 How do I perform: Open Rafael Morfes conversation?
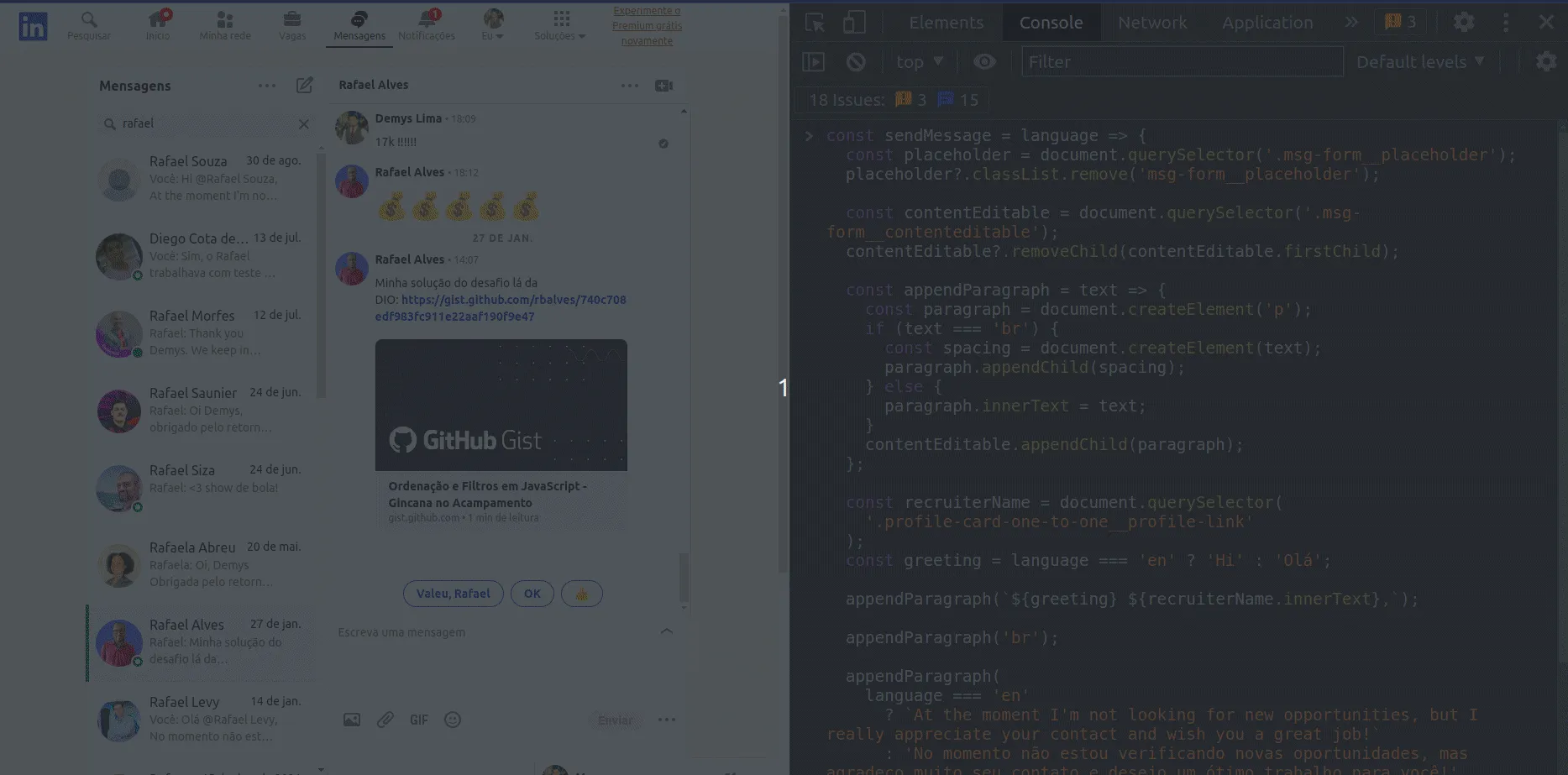[x=202, y=333]
